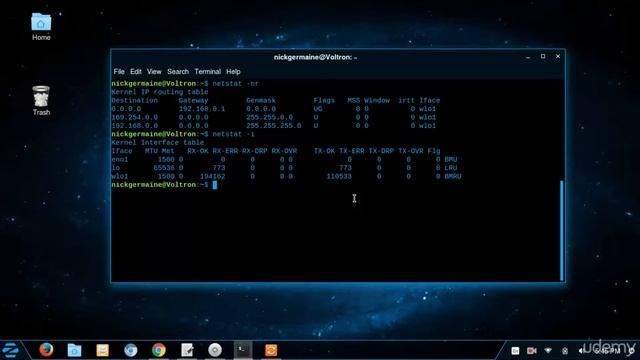The image size is (640, 360).
Task: Open the volume speaker tray icon
Action: tap(581, 351)
